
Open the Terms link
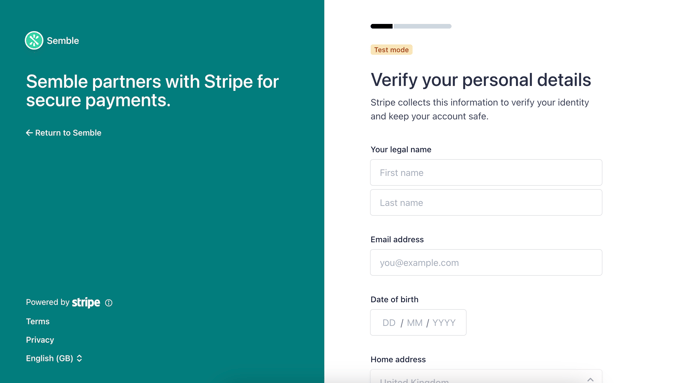click(38, 322)
